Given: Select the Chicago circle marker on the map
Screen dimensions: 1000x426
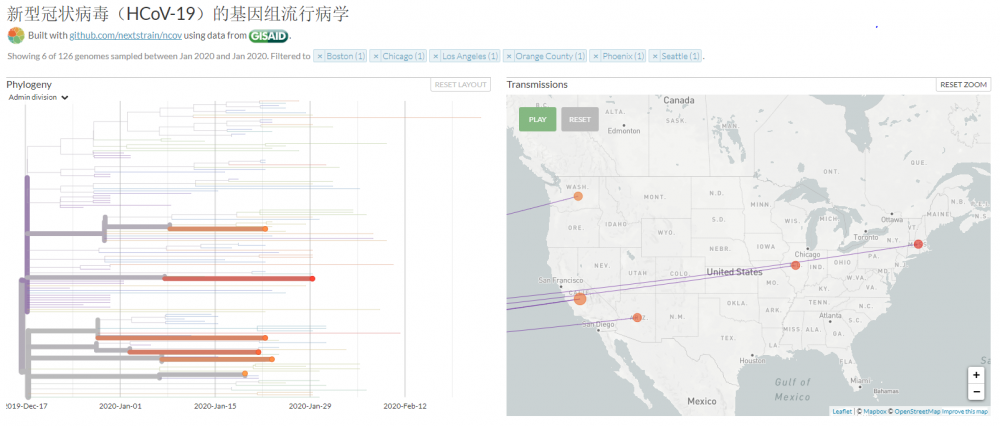Looking at the screenshot, I should pos(796,265).
